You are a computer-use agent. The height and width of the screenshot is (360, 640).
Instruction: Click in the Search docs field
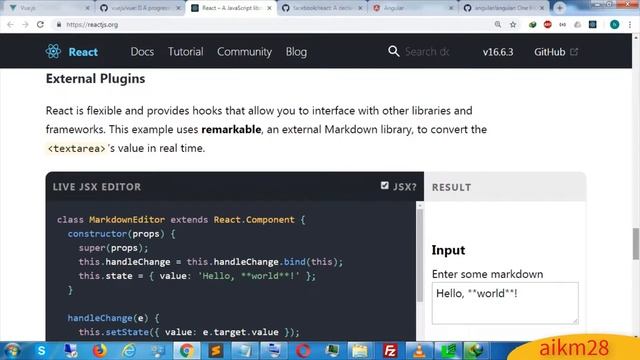(427, 52)
